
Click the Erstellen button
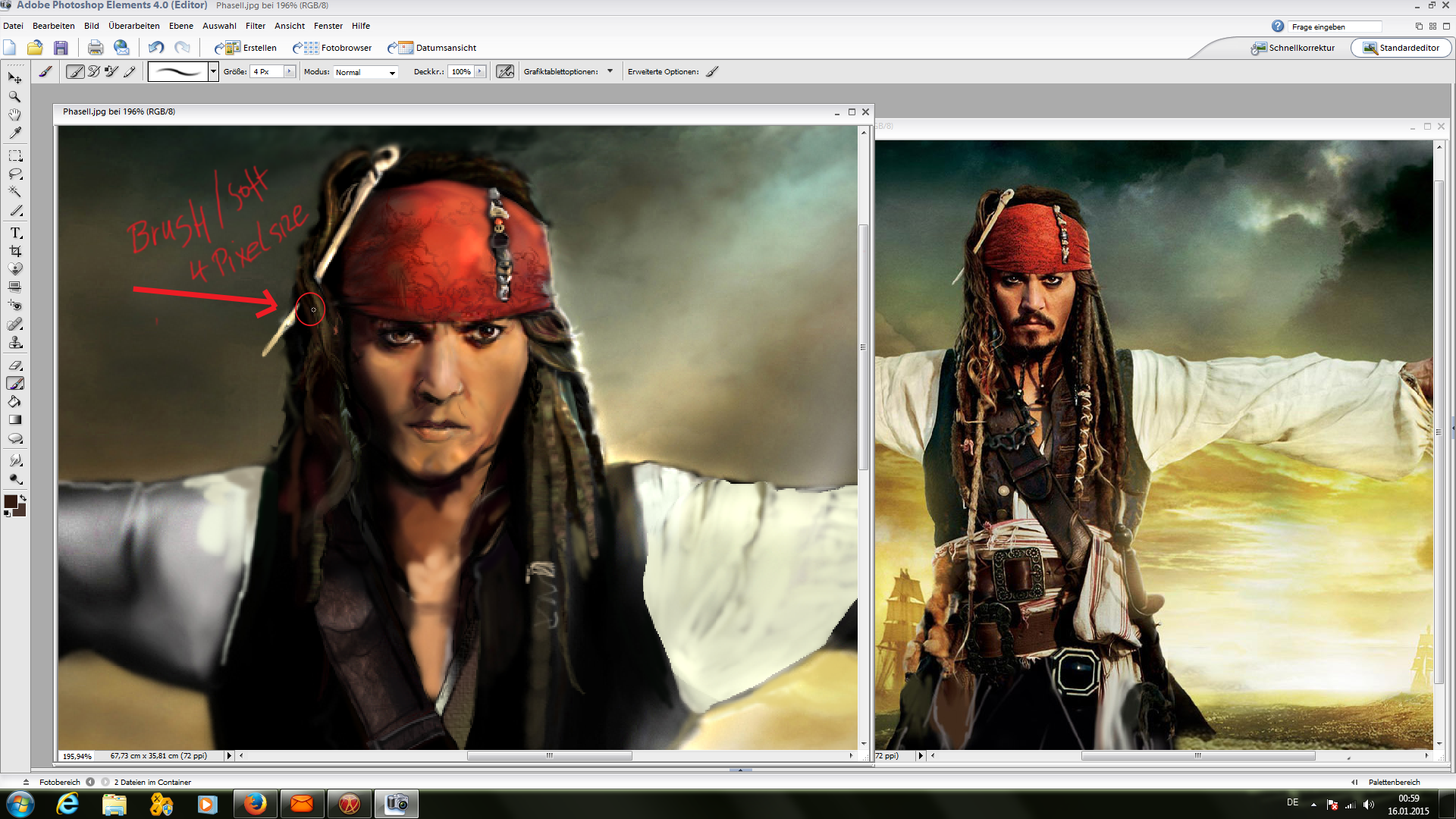tap(246, 48)
